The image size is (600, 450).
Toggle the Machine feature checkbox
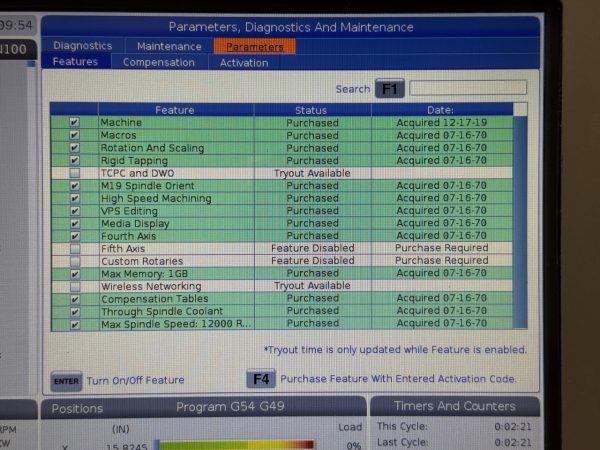coord(74,122)
